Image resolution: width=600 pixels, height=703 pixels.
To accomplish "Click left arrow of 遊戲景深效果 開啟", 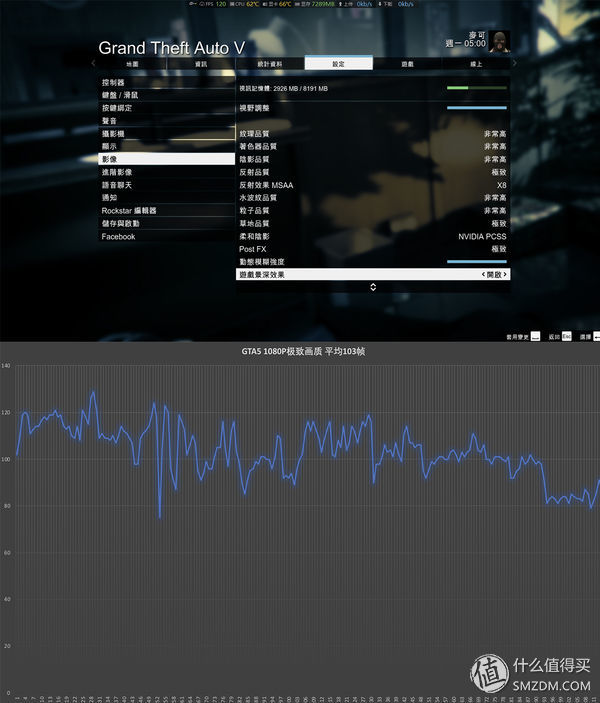I will [483, 274].
